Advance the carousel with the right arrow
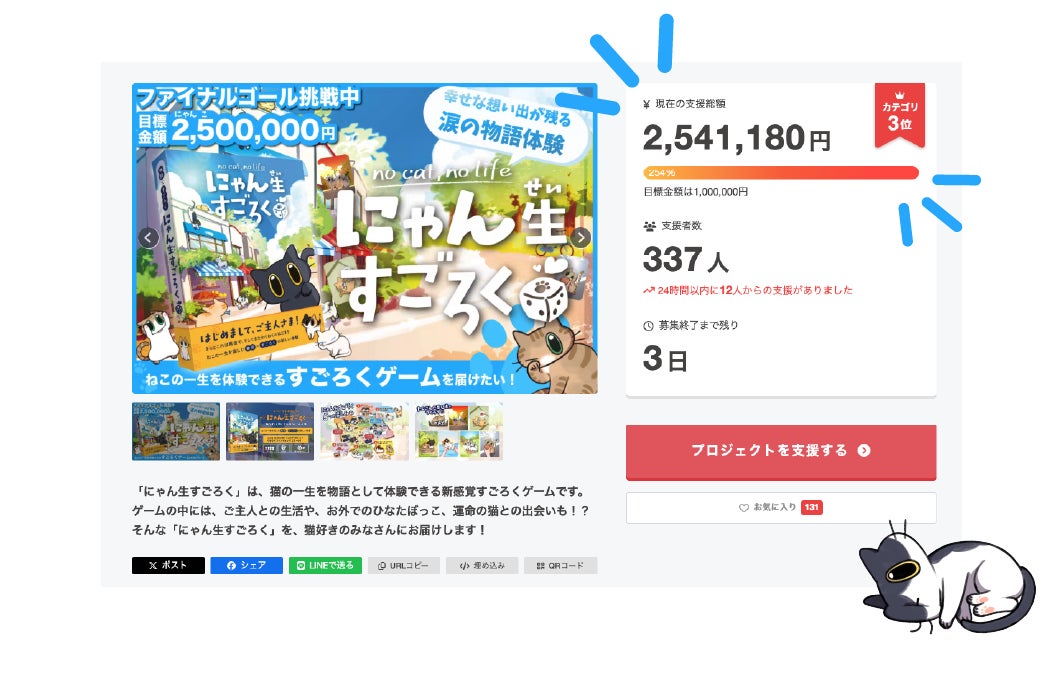The image size is (1063, 680). (580, 237)
